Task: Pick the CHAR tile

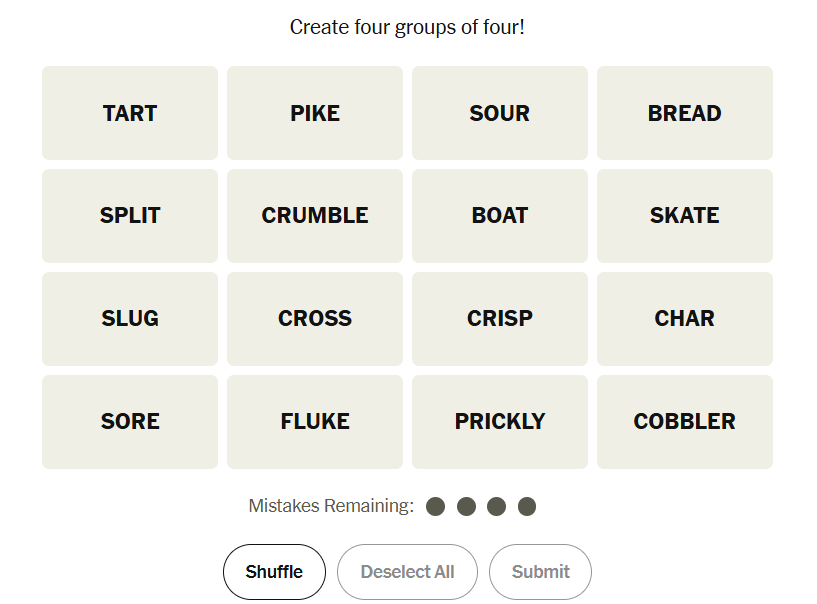Action: (x=685, y=319)
